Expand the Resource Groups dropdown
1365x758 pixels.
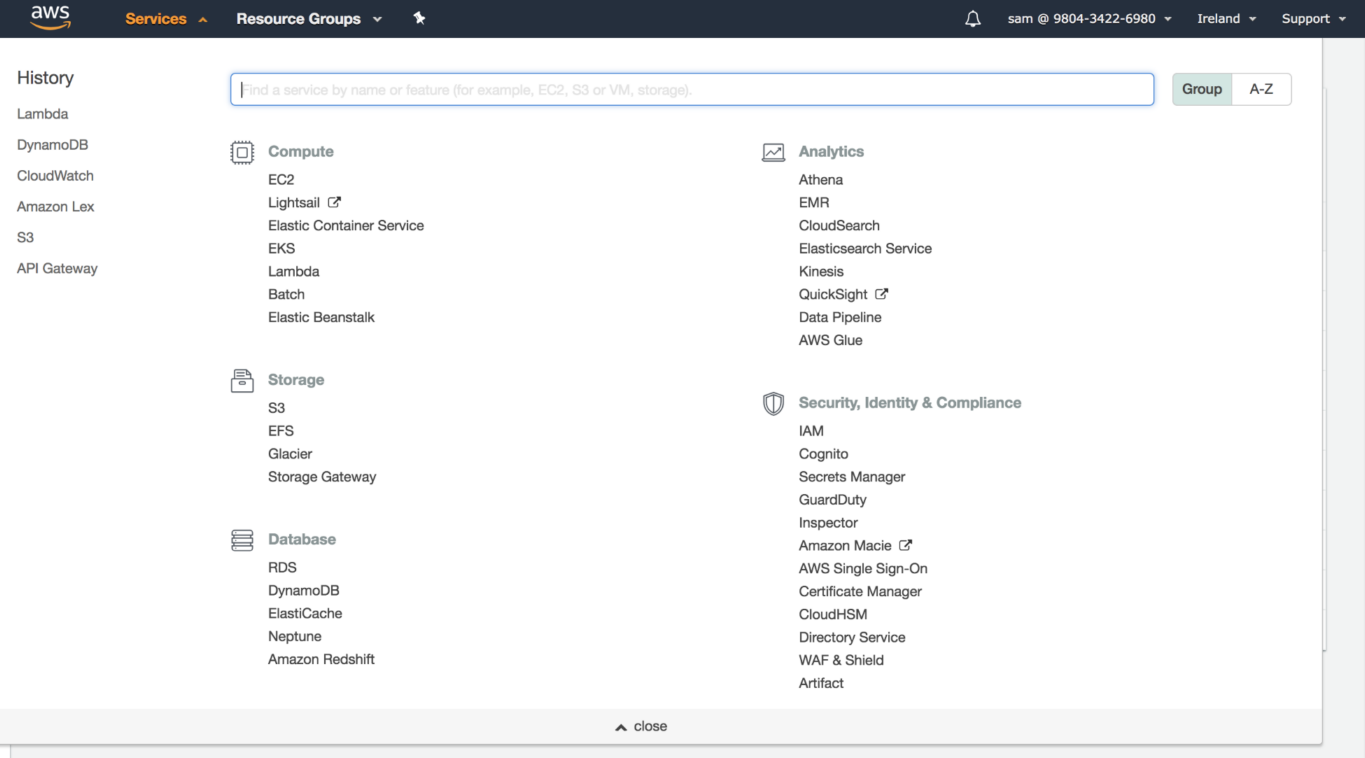pos(309,19)
